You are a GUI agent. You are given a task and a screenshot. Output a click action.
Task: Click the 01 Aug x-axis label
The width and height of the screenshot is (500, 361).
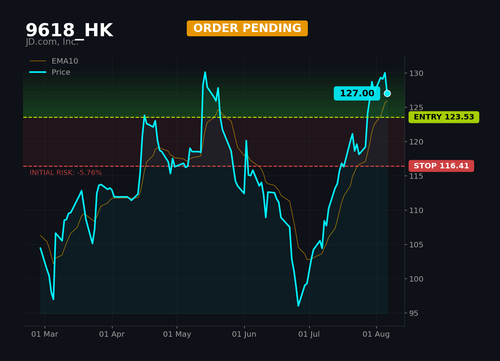tap(376, 334)
